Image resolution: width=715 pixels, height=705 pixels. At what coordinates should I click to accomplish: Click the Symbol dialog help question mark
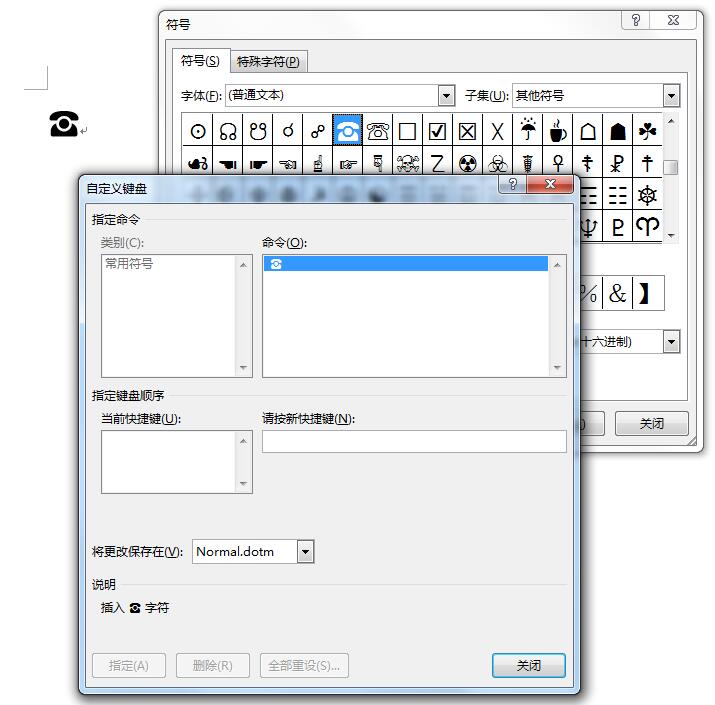pos(636,20)
